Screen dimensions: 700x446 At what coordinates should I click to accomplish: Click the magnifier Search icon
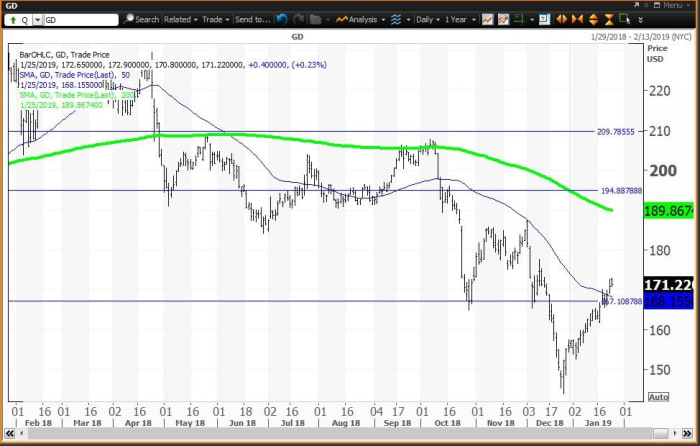click(x=129, y=19)
